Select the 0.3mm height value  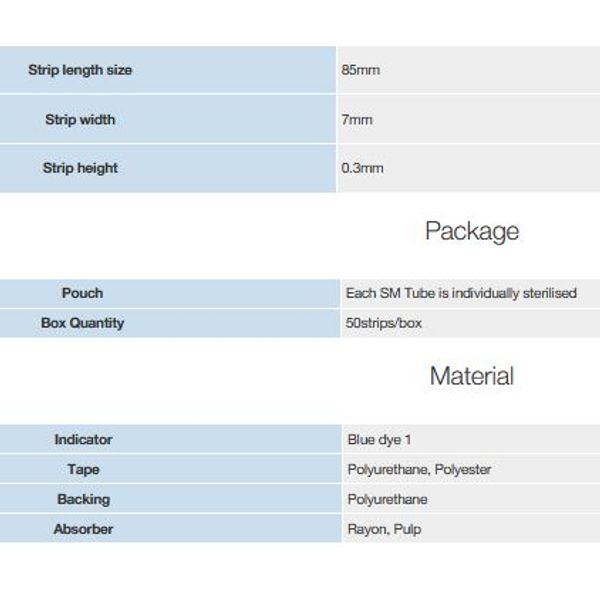tap(362, 168)
